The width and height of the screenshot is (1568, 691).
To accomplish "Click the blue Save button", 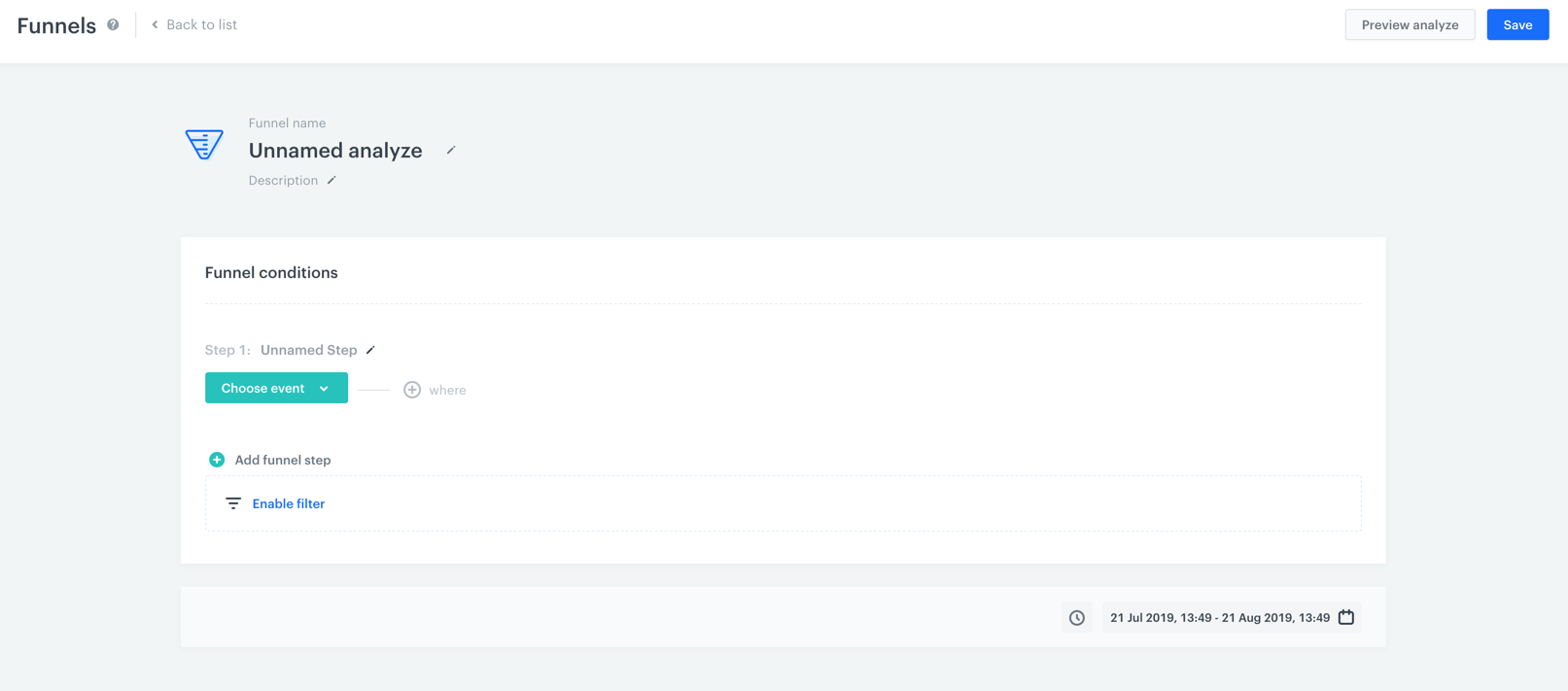I will click(1516, 25).
